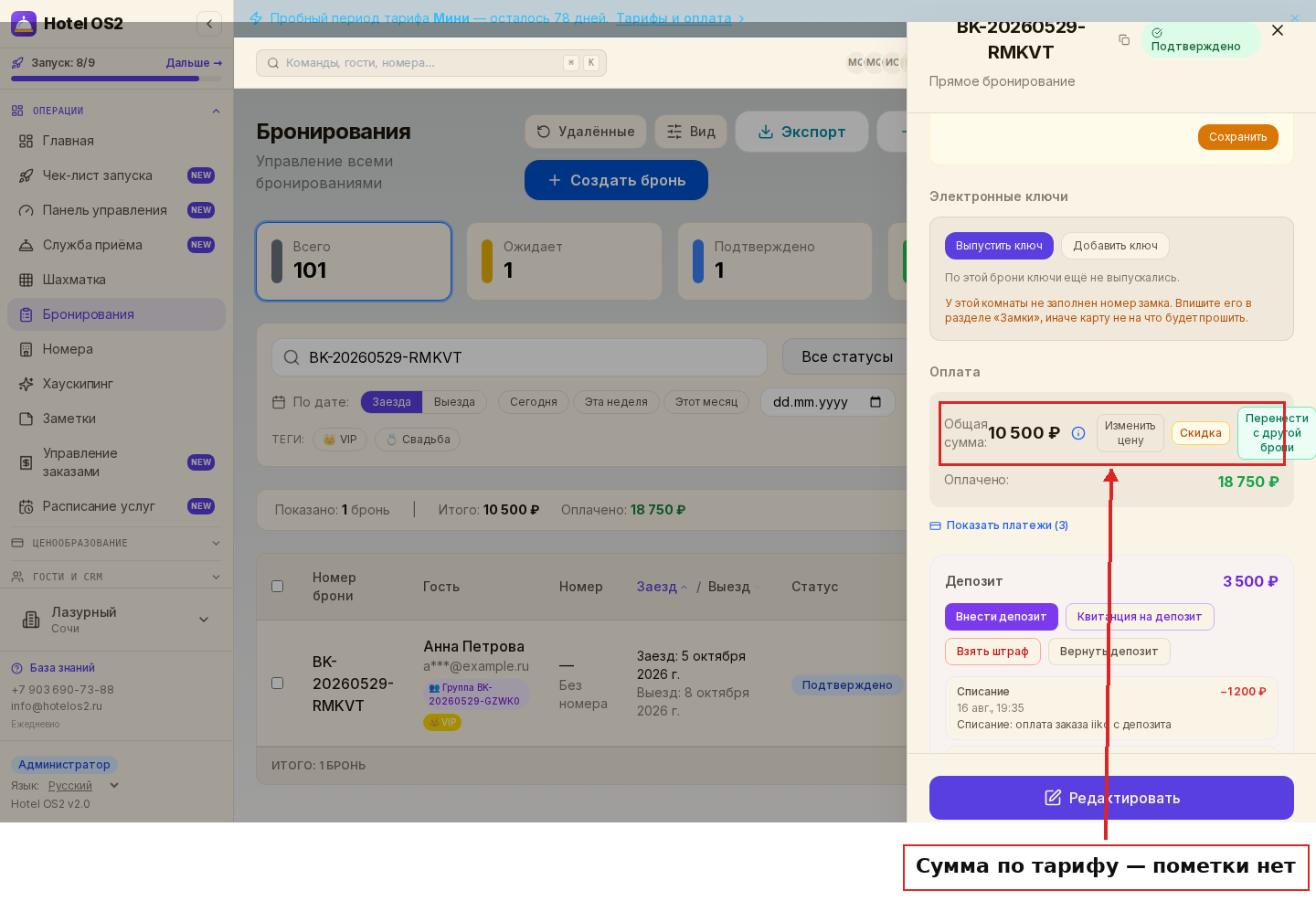The width and height of the screenshot is (1316, 912).
Task: Select the Заезда date filter
Action: click(x=392, y=402)
